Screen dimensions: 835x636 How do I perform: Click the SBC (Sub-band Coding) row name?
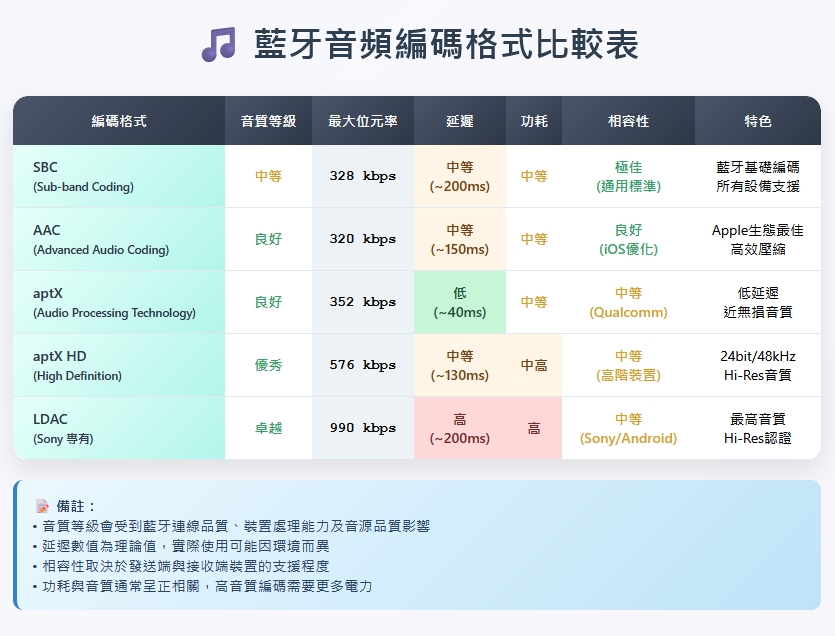119,176
